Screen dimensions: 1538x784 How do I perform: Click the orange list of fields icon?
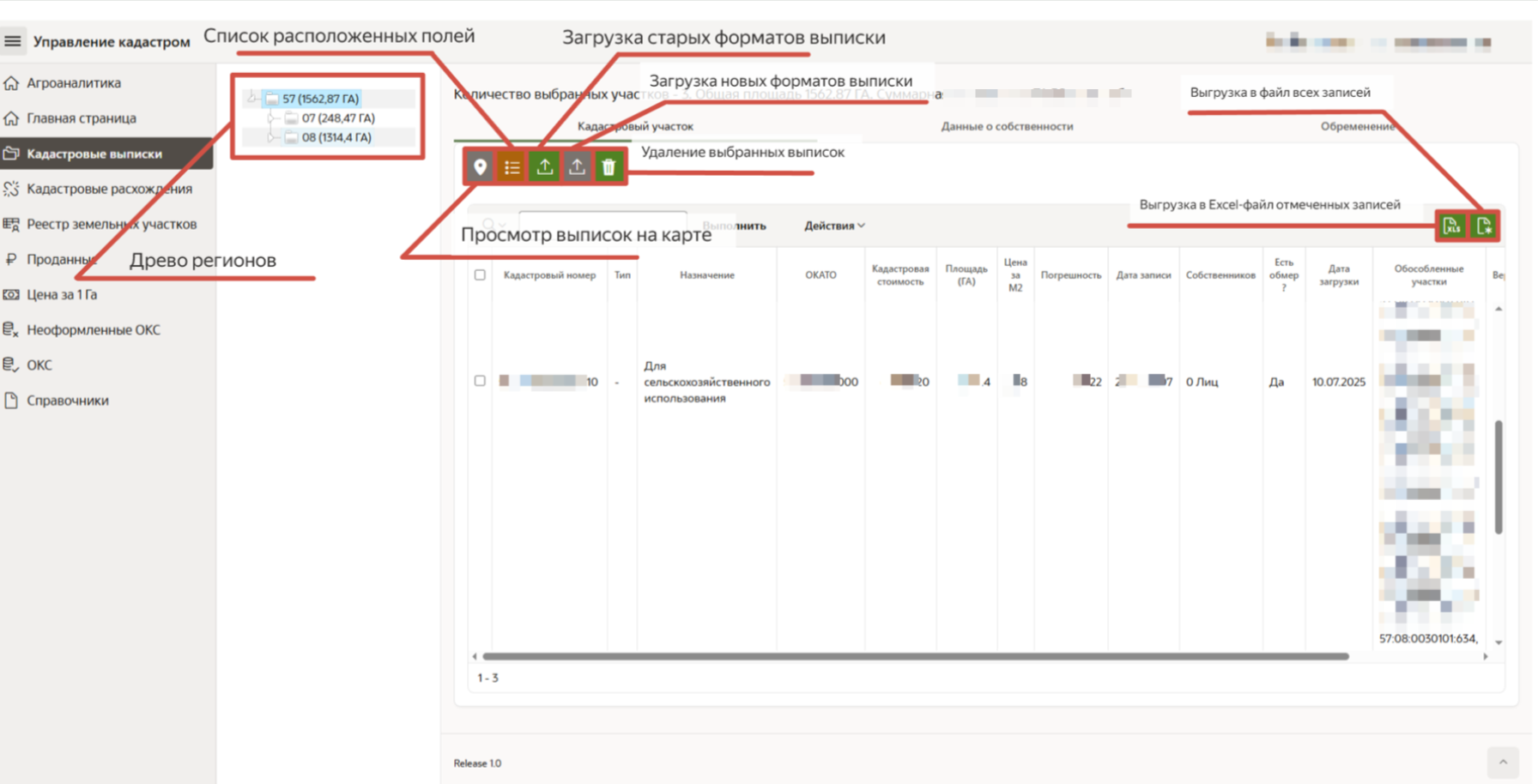[x=512, y=167]
